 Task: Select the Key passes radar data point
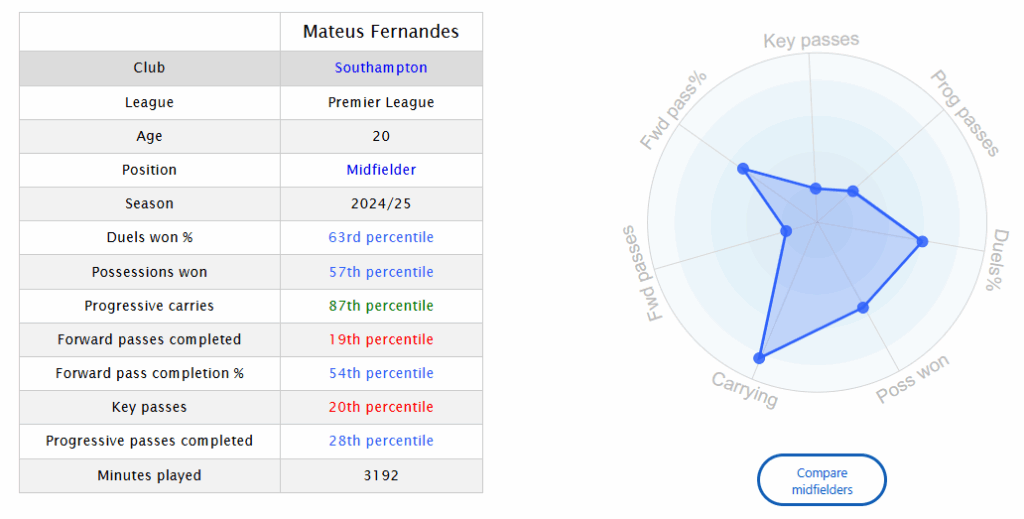816,189
